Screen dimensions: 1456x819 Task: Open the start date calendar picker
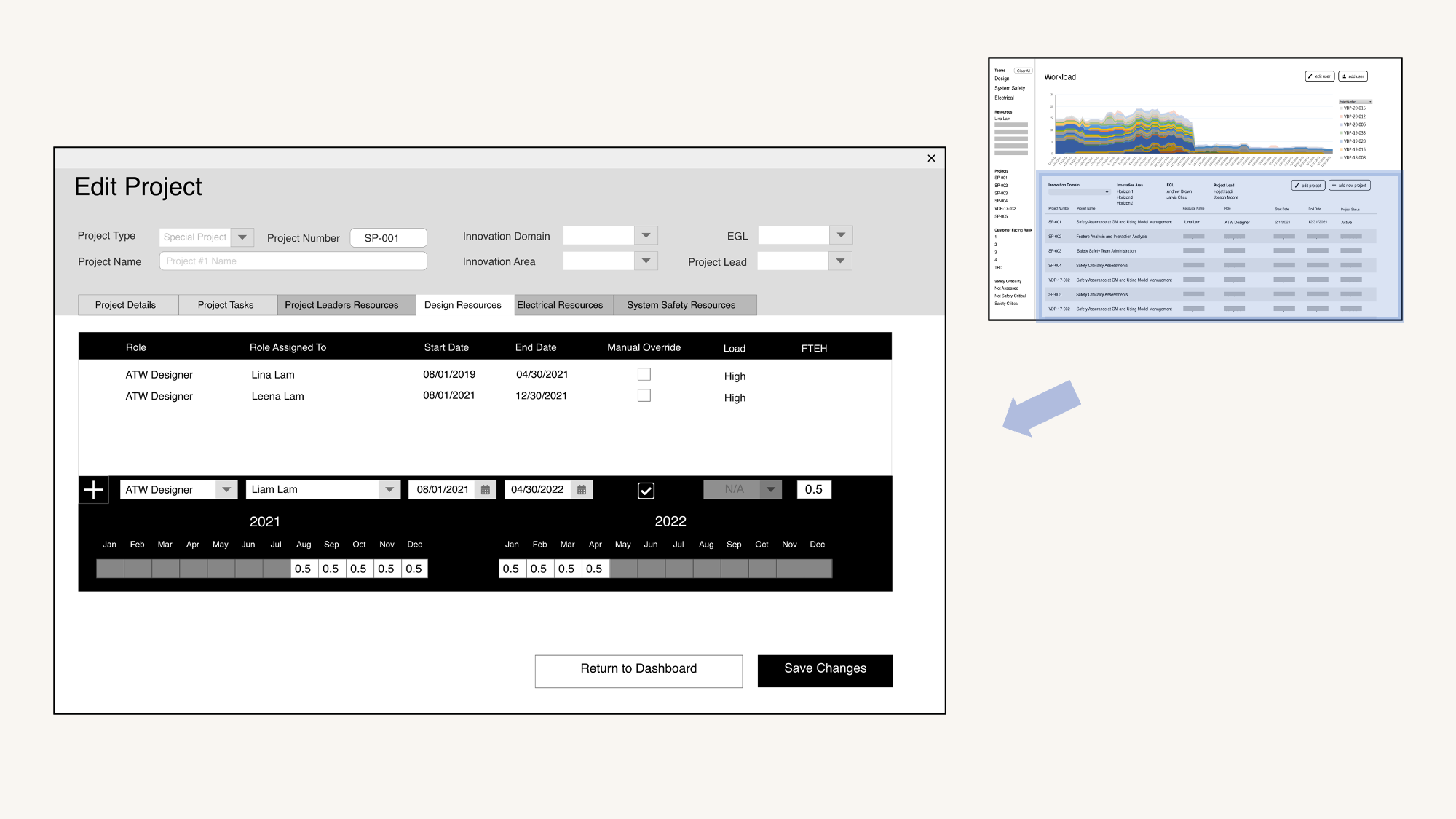point(486,490)
